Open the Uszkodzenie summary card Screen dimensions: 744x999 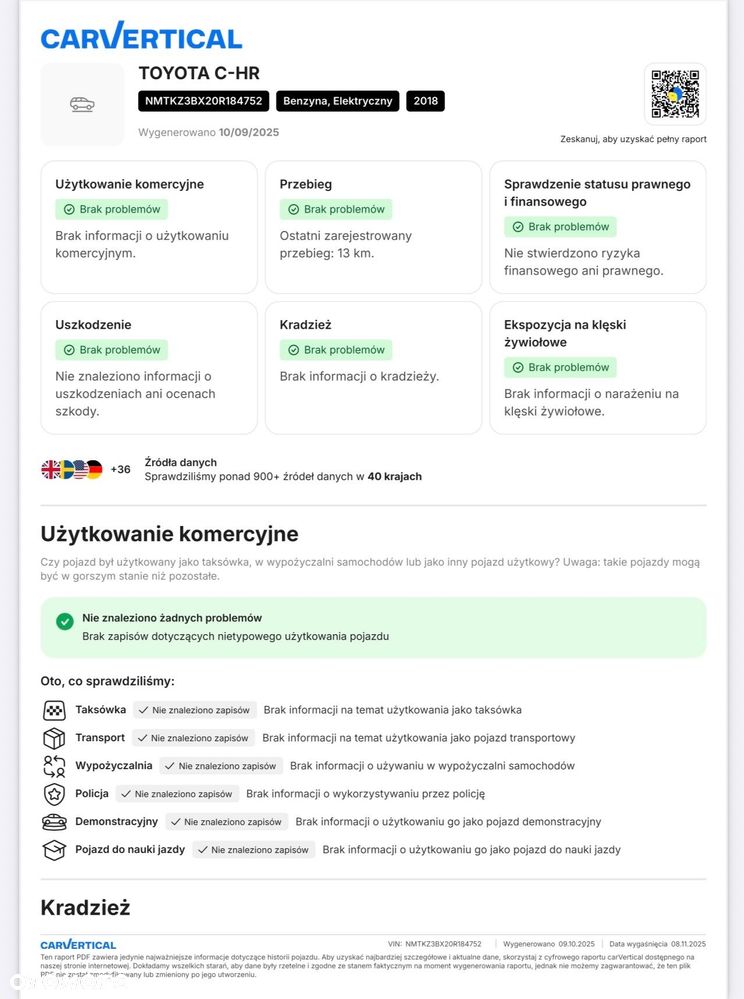(x=149, y=367)
